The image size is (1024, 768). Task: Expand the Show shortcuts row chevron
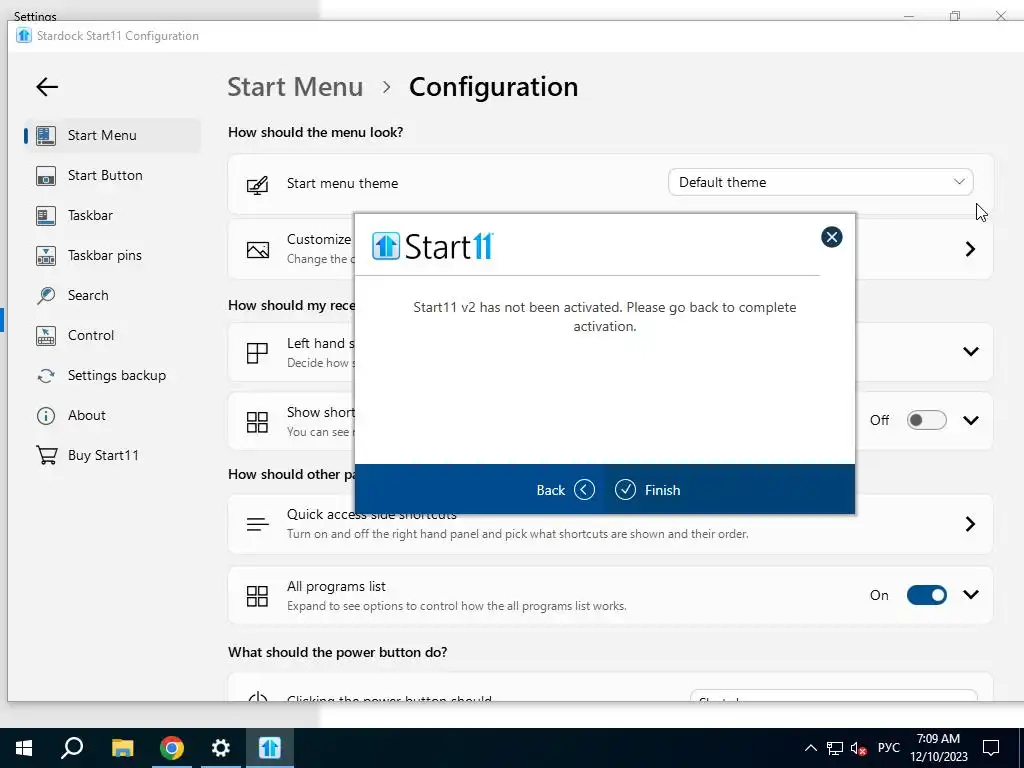point(971,420)
